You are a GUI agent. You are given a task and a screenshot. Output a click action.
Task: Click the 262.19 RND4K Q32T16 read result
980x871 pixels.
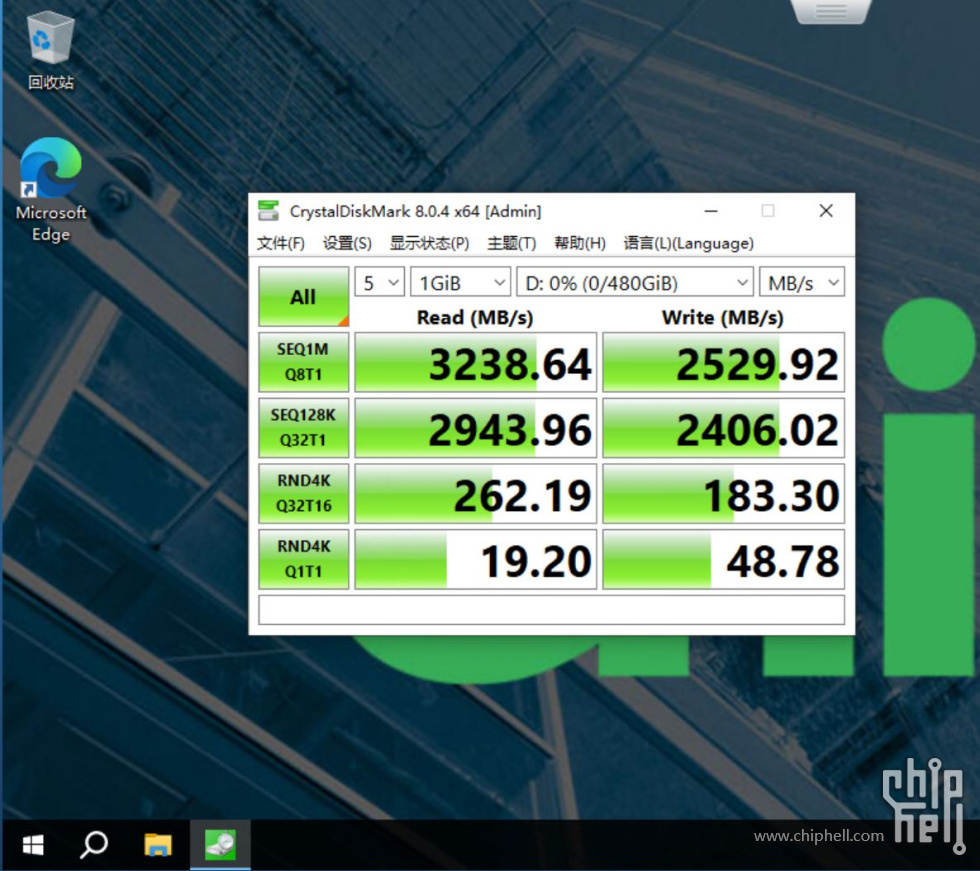[x=476, y=494]
